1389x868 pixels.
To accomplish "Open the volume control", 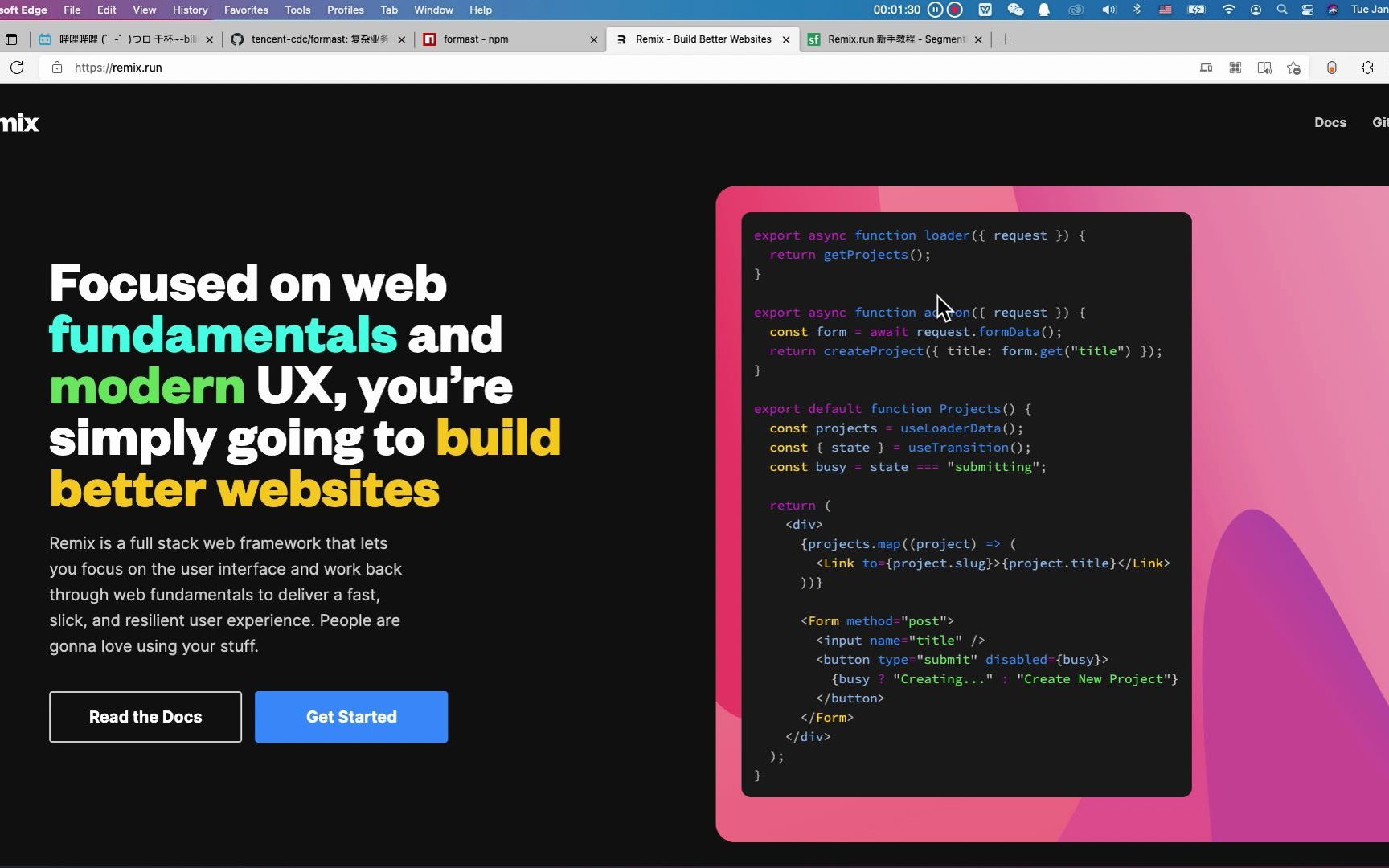I will click(1108, 10).
